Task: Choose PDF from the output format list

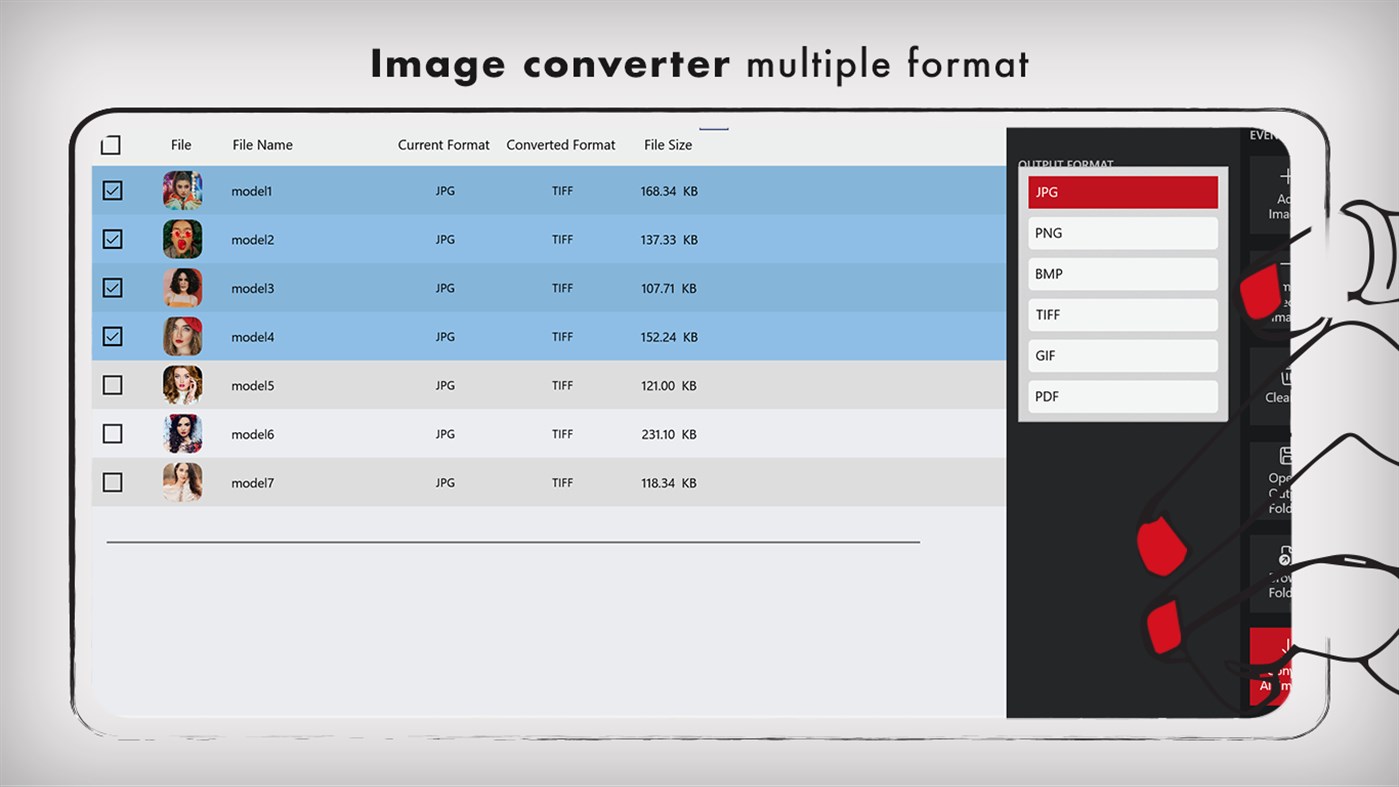Action: (1122, 396)
